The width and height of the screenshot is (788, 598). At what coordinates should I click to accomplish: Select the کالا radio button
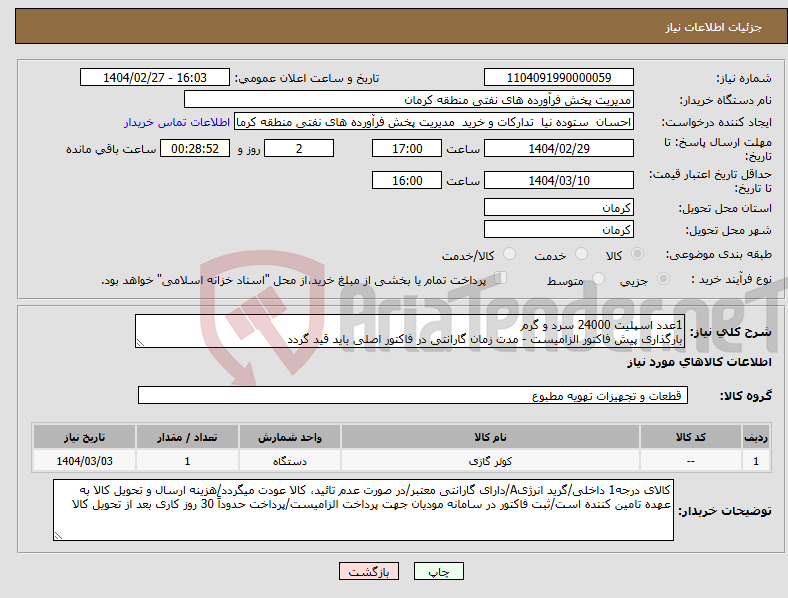[x=637, y=254]
